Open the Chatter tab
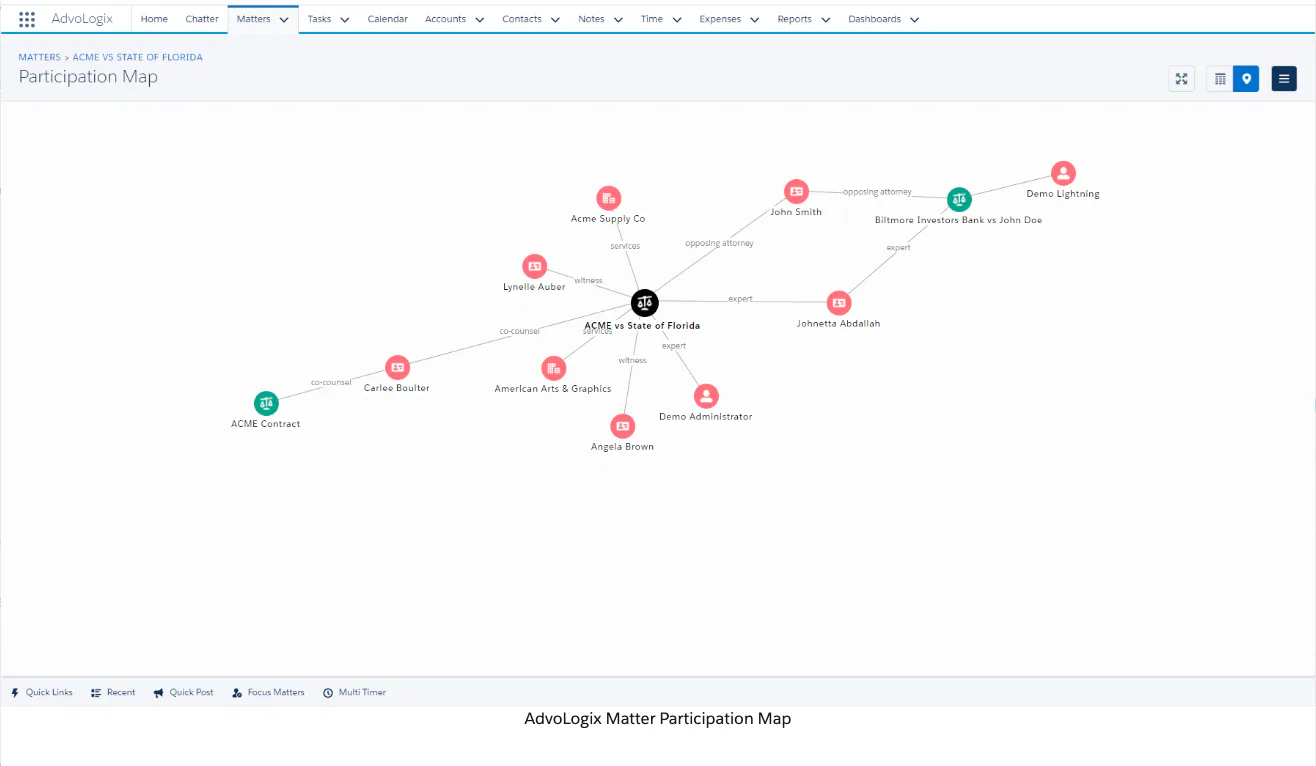 click(x=202, y=19)
